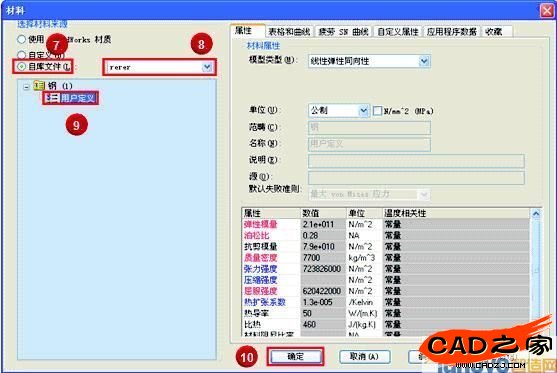Open the 模型类型 dropdown list
557x373 pixels.
coord(424,61)
